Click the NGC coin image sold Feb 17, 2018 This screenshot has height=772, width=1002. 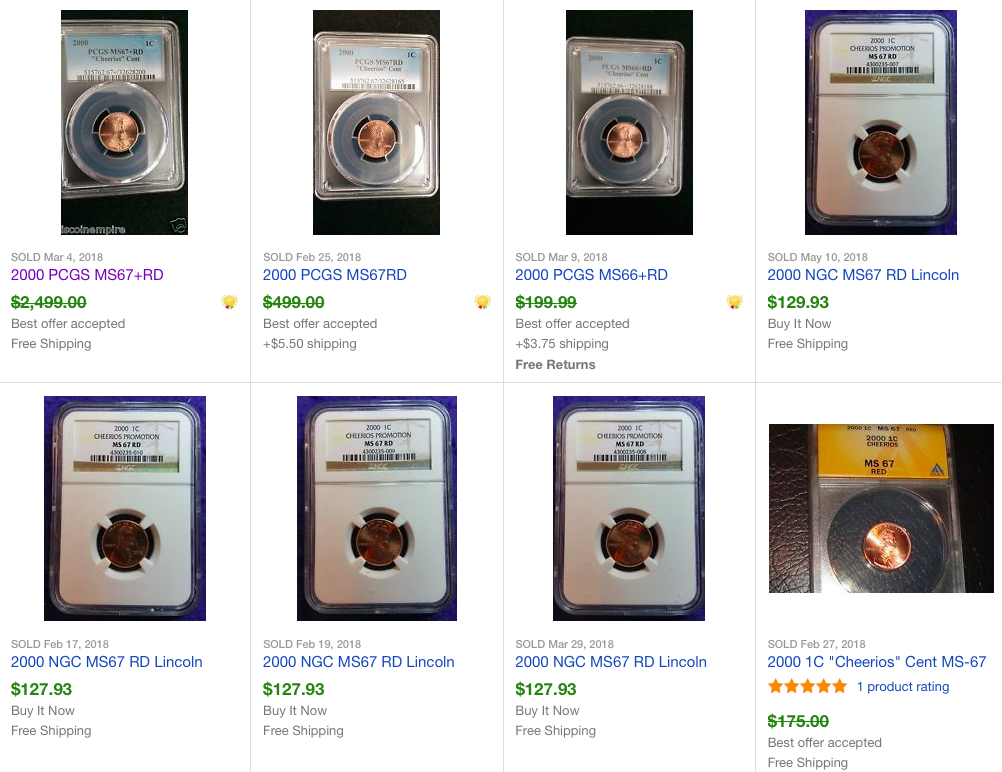tap(125, 508)
